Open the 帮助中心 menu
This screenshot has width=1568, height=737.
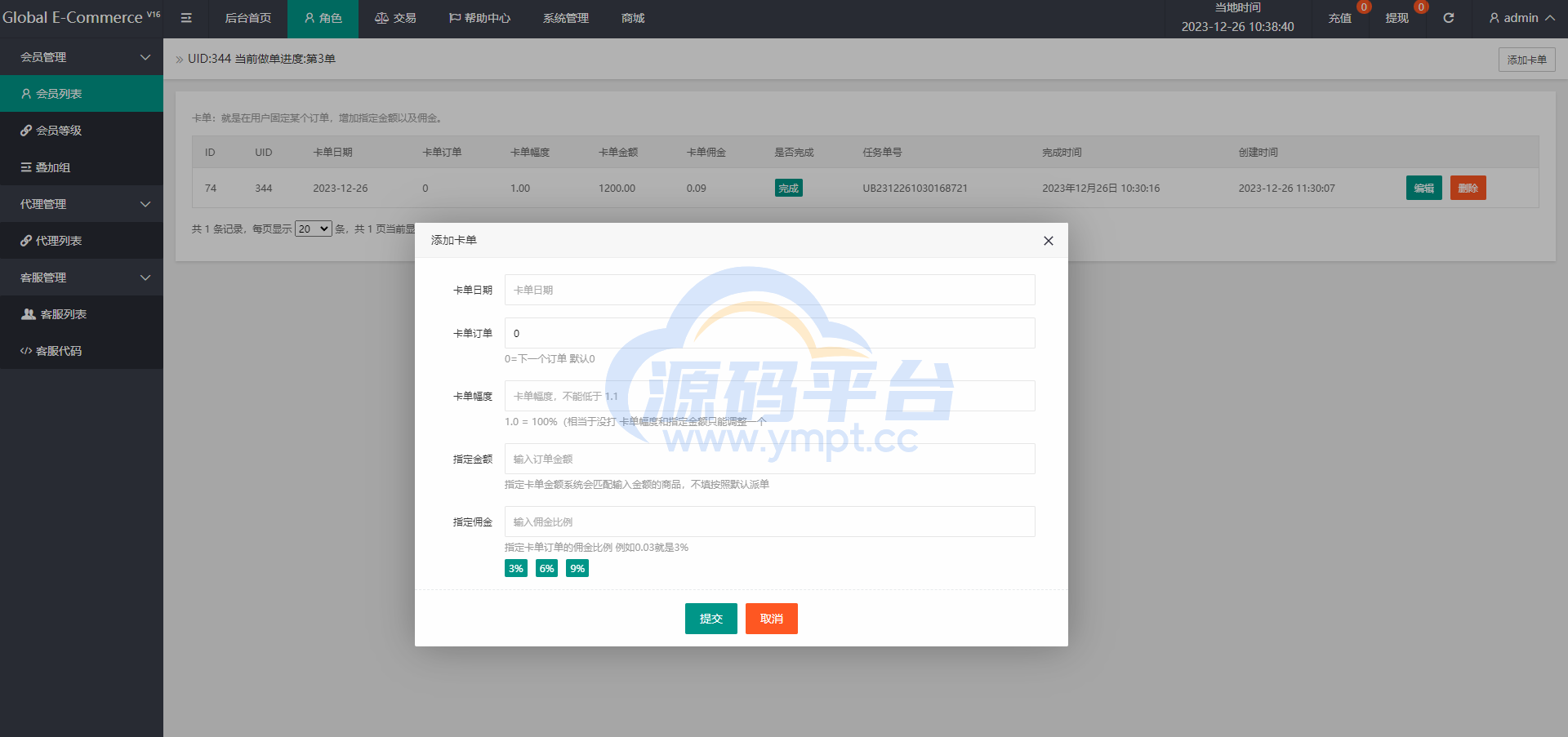pos(479,18)
